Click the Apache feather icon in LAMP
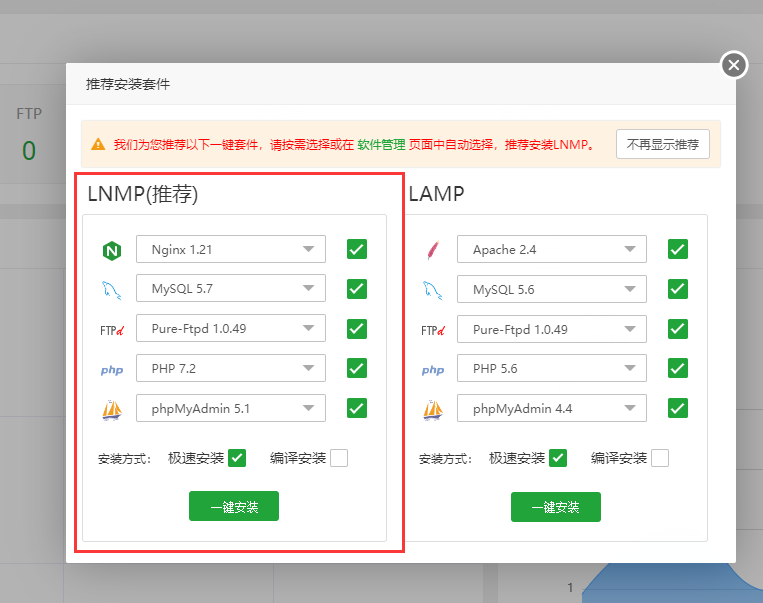This screenshot has width=763, height=603. click(x=433, y=251)
